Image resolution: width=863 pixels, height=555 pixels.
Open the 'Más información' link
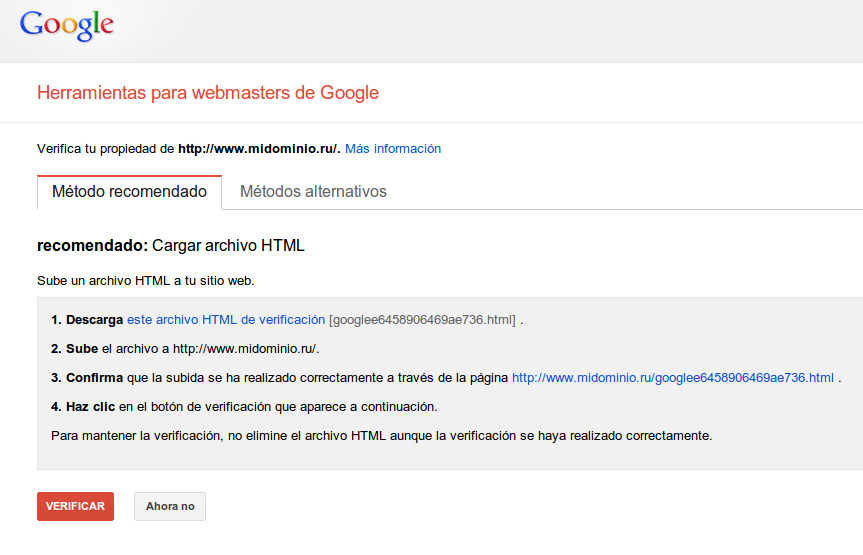393,149
